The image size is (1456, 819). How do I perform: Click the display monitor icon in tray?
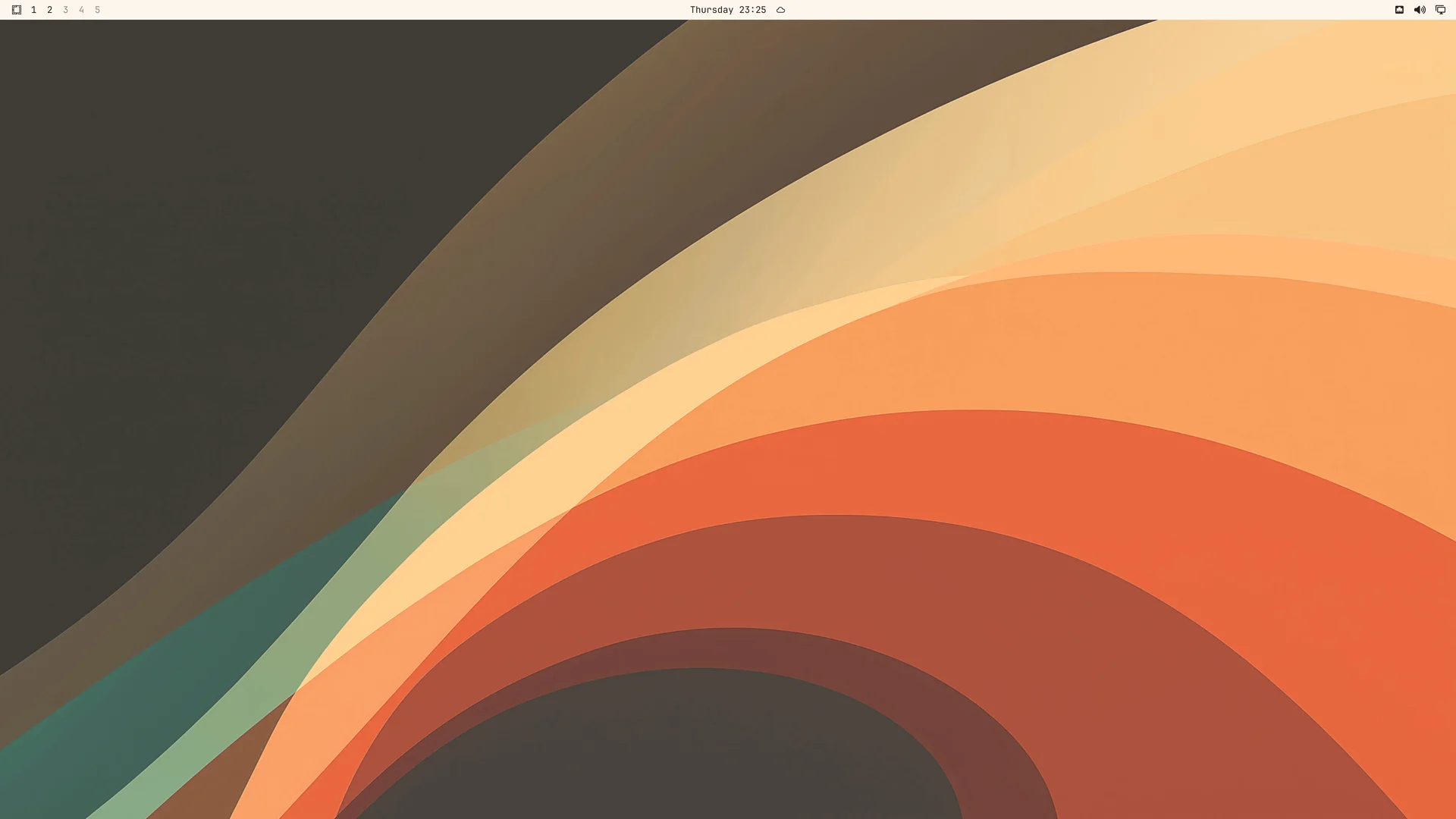[x=1440, y=10]
